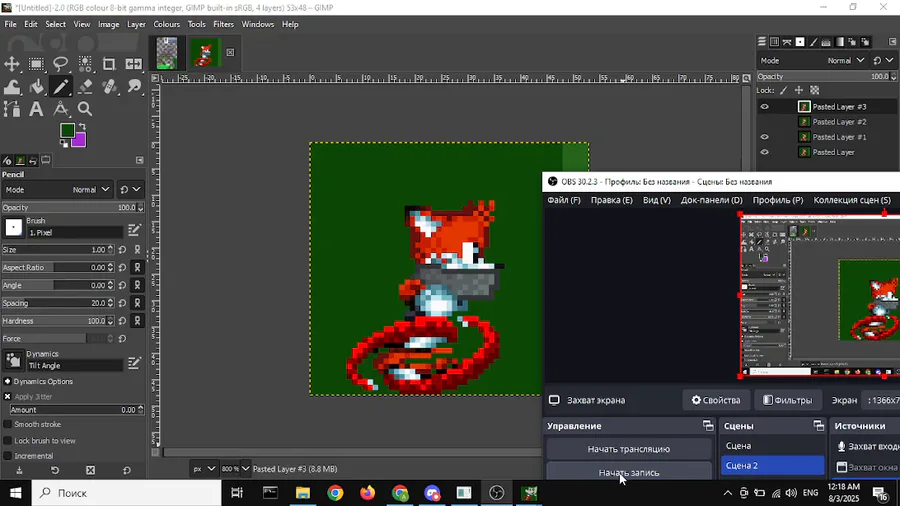Open the Colours menu
900x506 pixels.
tap(166, 24)
